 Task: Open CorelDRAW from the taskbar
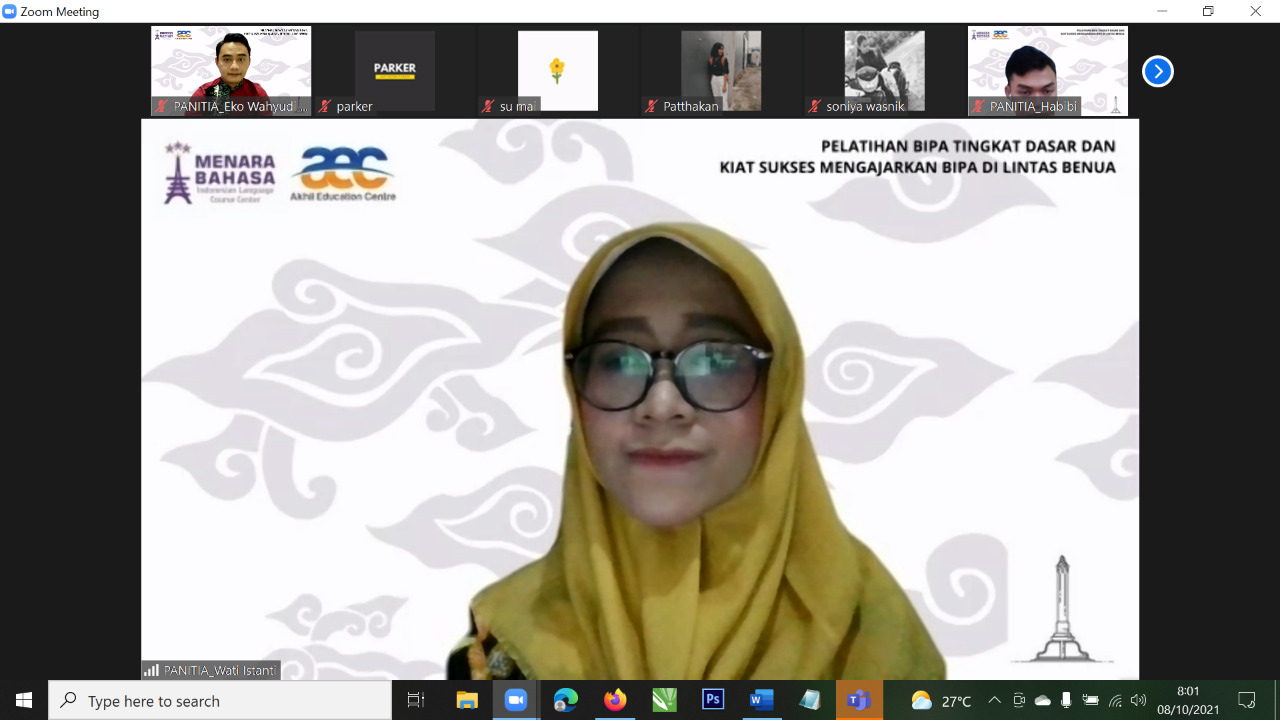[664, 700]
